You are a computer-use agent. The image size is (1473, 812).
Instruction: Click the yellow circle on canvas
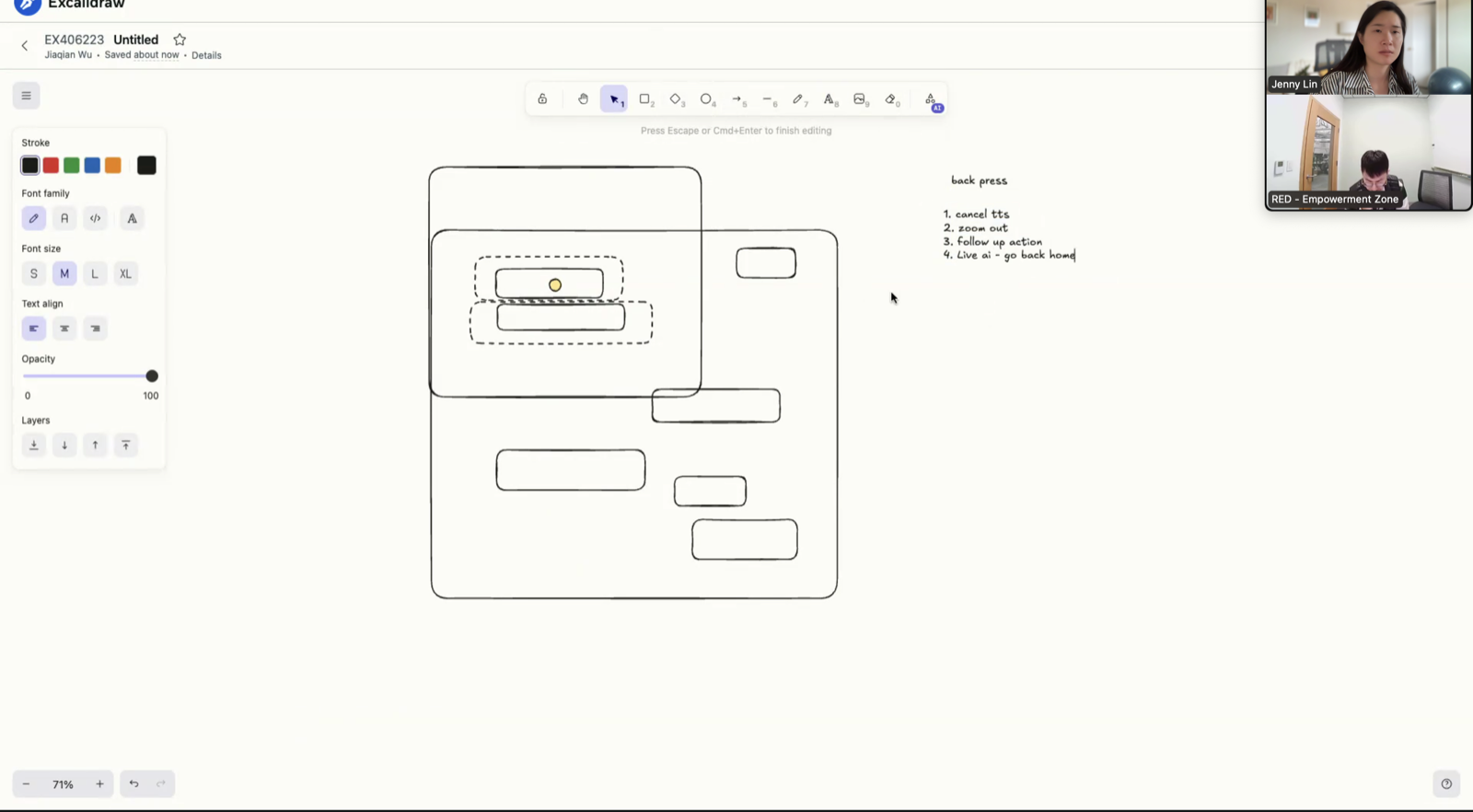pyautogui.click(x=555, y=285)
